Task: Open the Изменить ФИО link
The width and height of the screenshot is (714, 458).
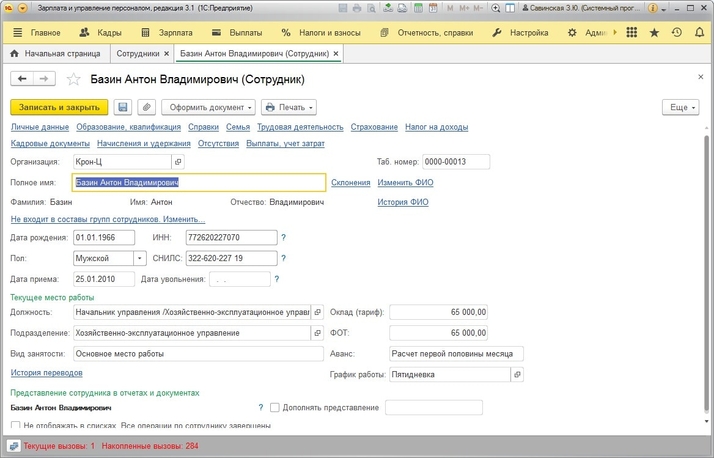Action: [x=405, y=183]
